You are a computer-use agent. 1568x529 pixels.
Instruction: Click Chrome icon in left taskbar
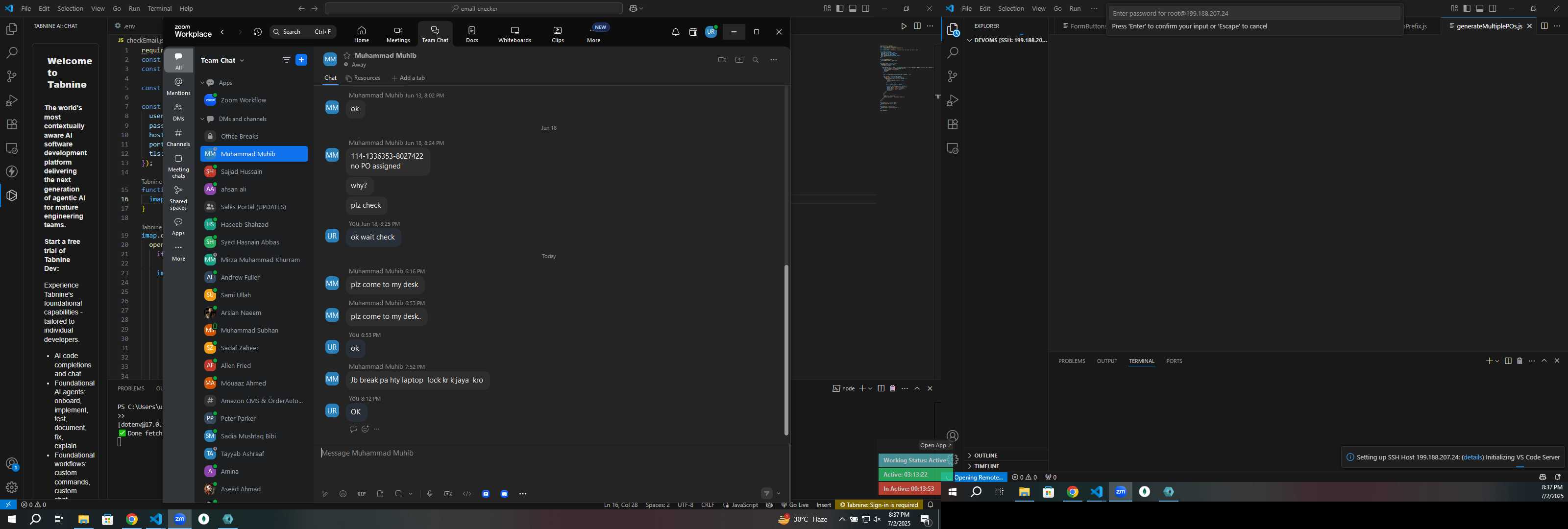pos(131,520)
